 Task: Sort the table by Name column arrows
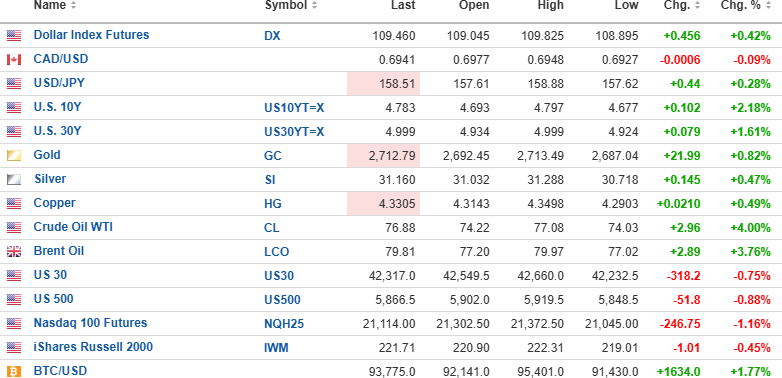pyautogui.click(x=74, y=5)
